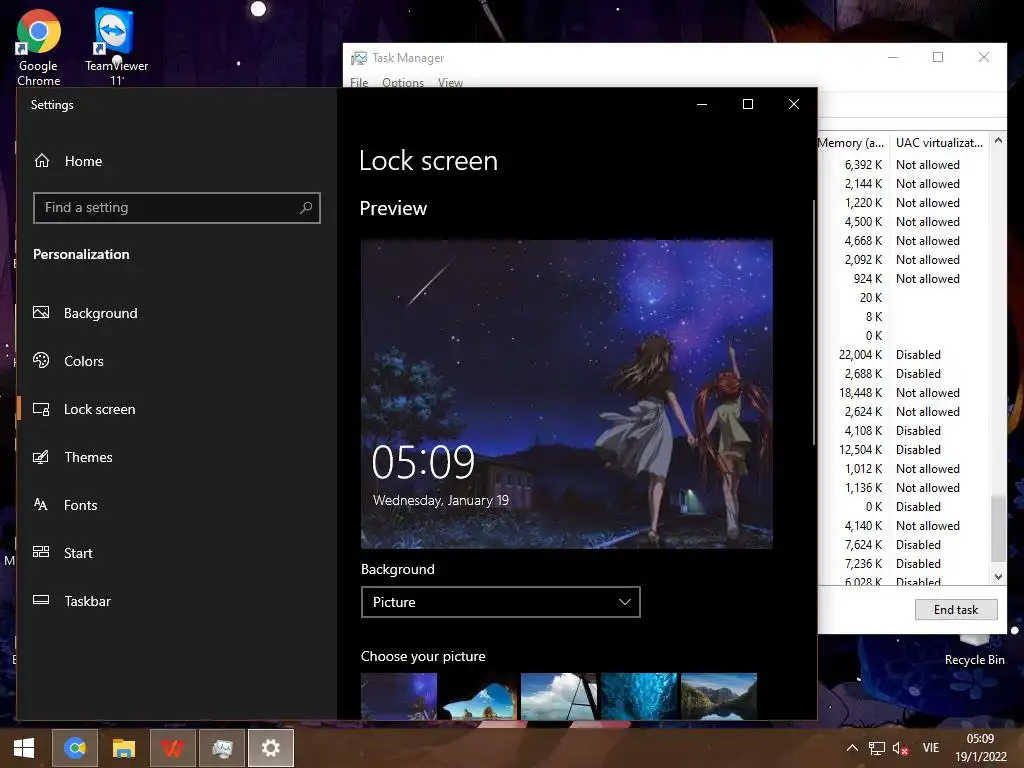The image size is (1024, 768).
Task: Open File Explorer from the taskbar
Action: pyautogui.click(x=123, y=748)
